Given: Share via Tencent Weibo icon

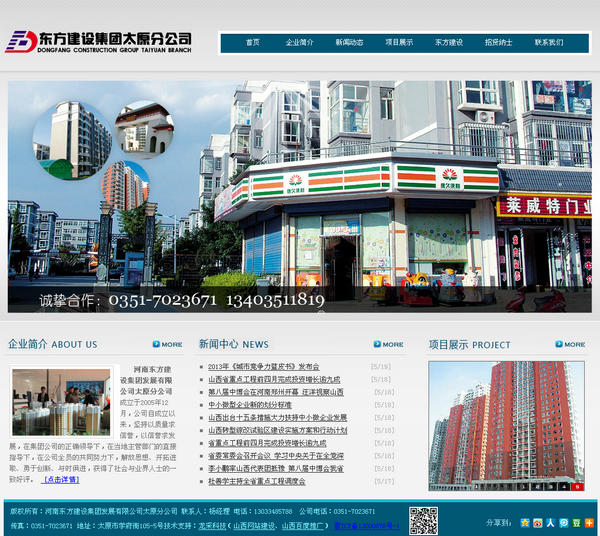Looking at the screenshot, I should 564,522.
